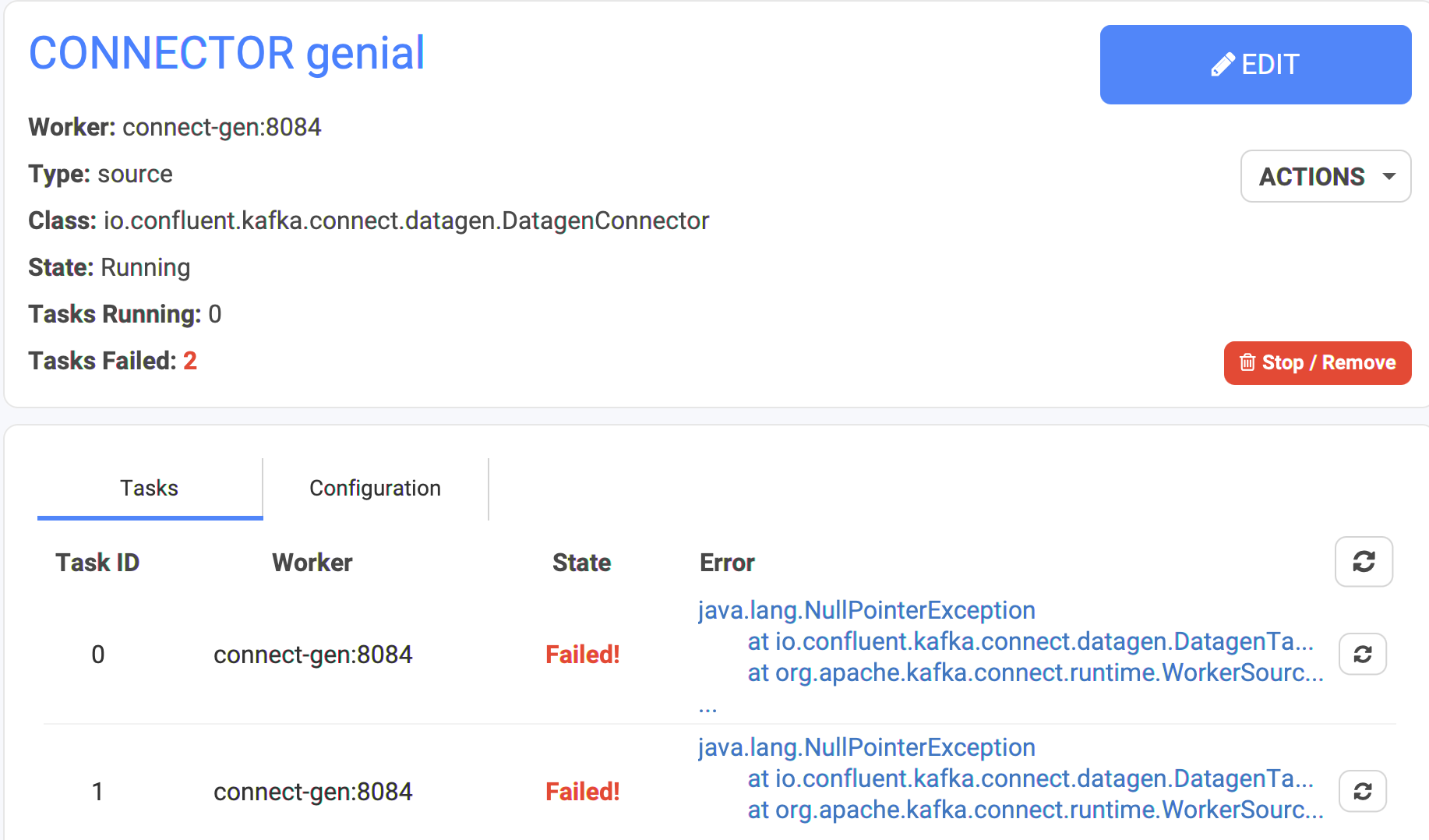Screen dimensions: 1429x840
Task: Click the ACTIONS dropdown caret arrow
Action: click(1388, 177)
